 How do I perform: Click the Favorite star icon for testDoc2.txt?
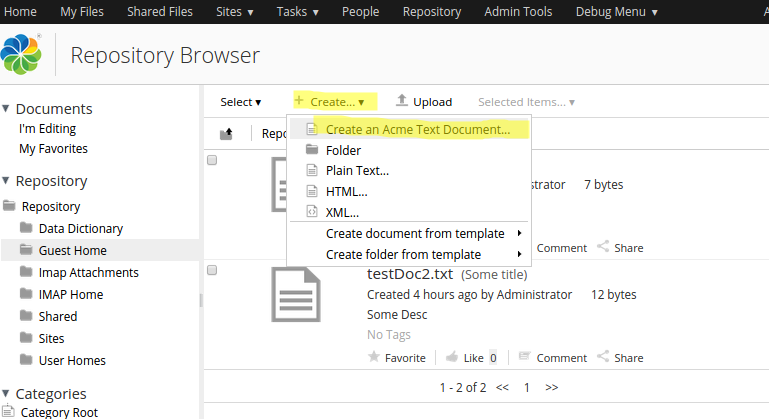374,357
